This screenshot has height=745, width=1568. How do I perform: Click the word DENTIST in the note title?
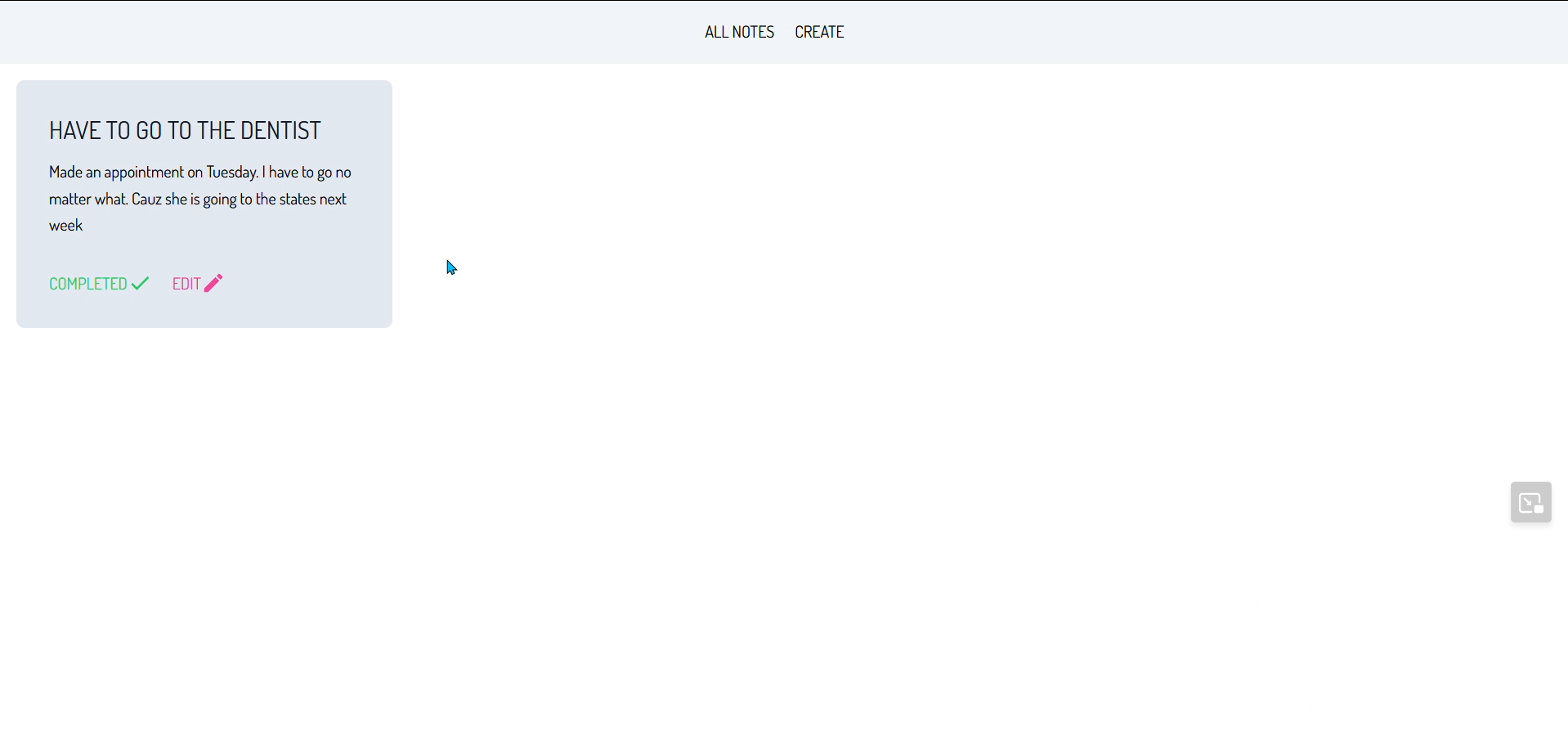280,131
